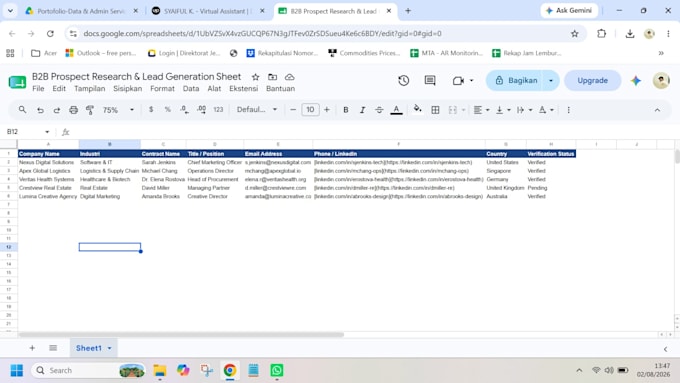Reload the browser page
The width and height of the screenshot is (680, 383).
(x=50, y=33)
